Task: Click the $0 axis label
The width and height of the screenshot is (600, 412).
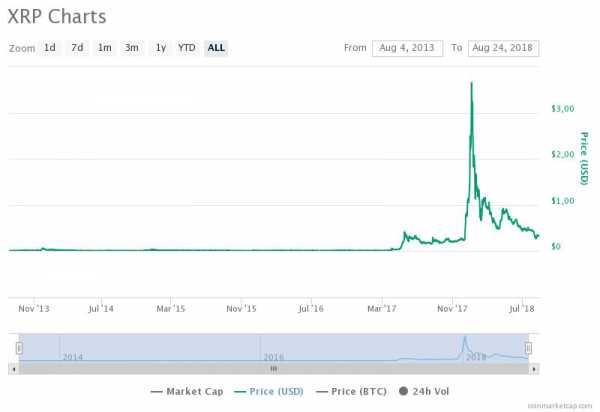Action: coord(556,246)
